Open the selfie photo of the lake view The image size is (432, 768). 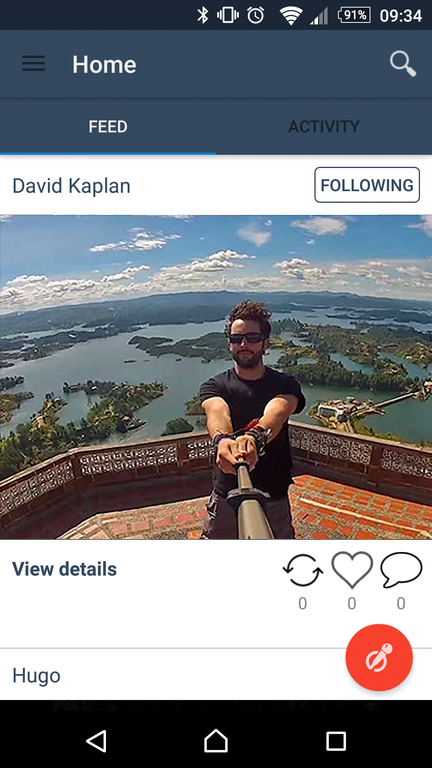coord(216,377)
